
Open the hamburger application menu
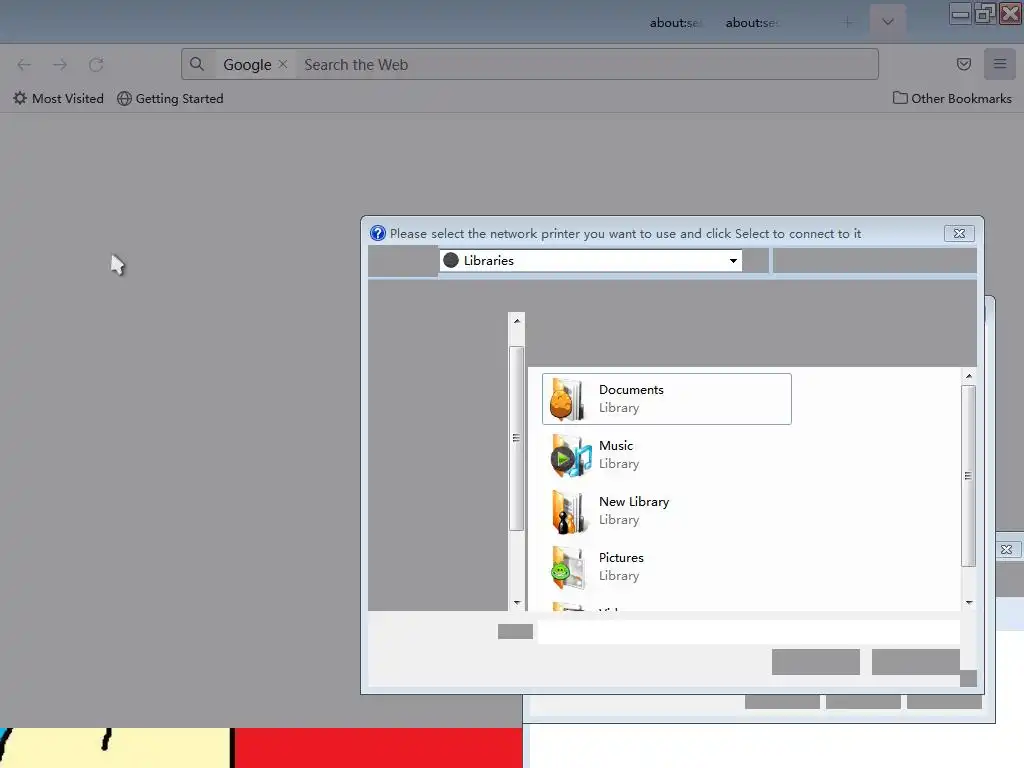[x=1000, y=64]
